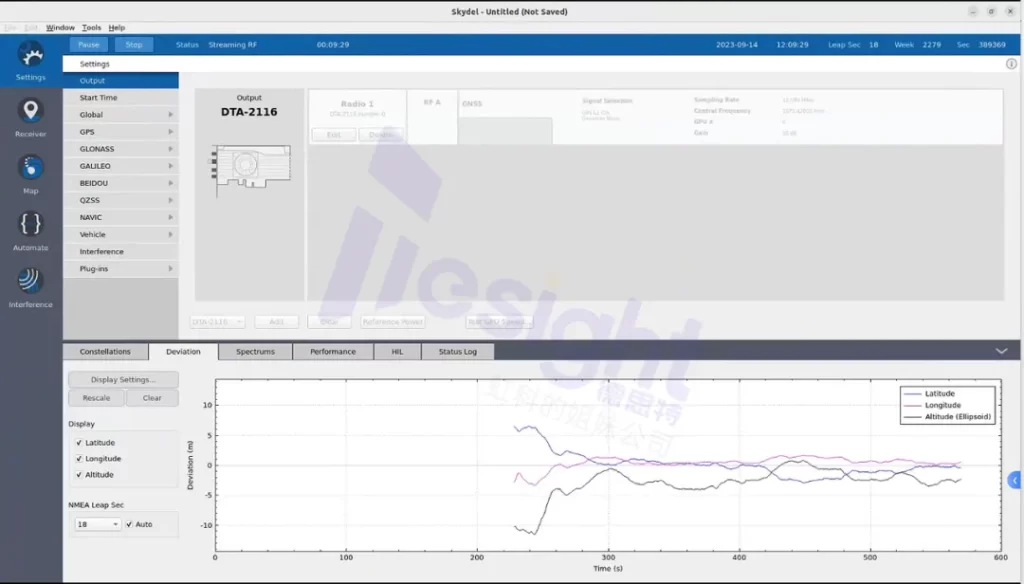Viewport: 1024px width, 584px height.
Task: Click the info icon at top right
Action: point(1011,64)
